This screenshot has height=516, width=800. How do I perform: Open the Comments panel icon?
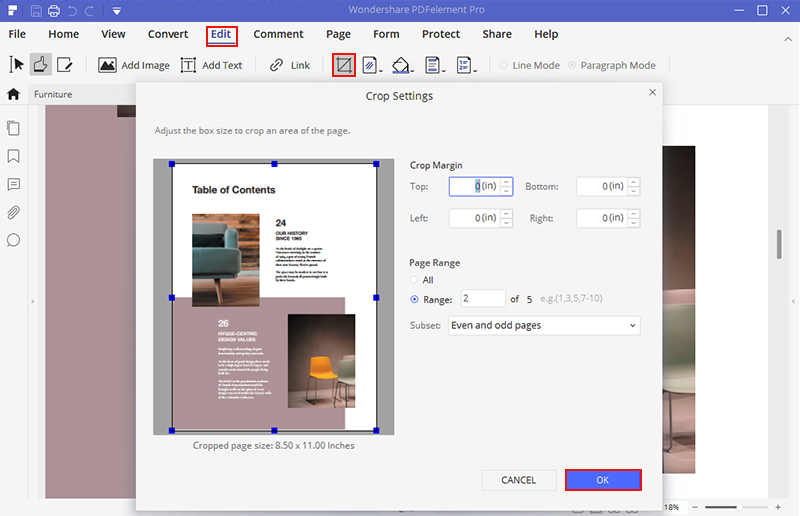point(14,184)
